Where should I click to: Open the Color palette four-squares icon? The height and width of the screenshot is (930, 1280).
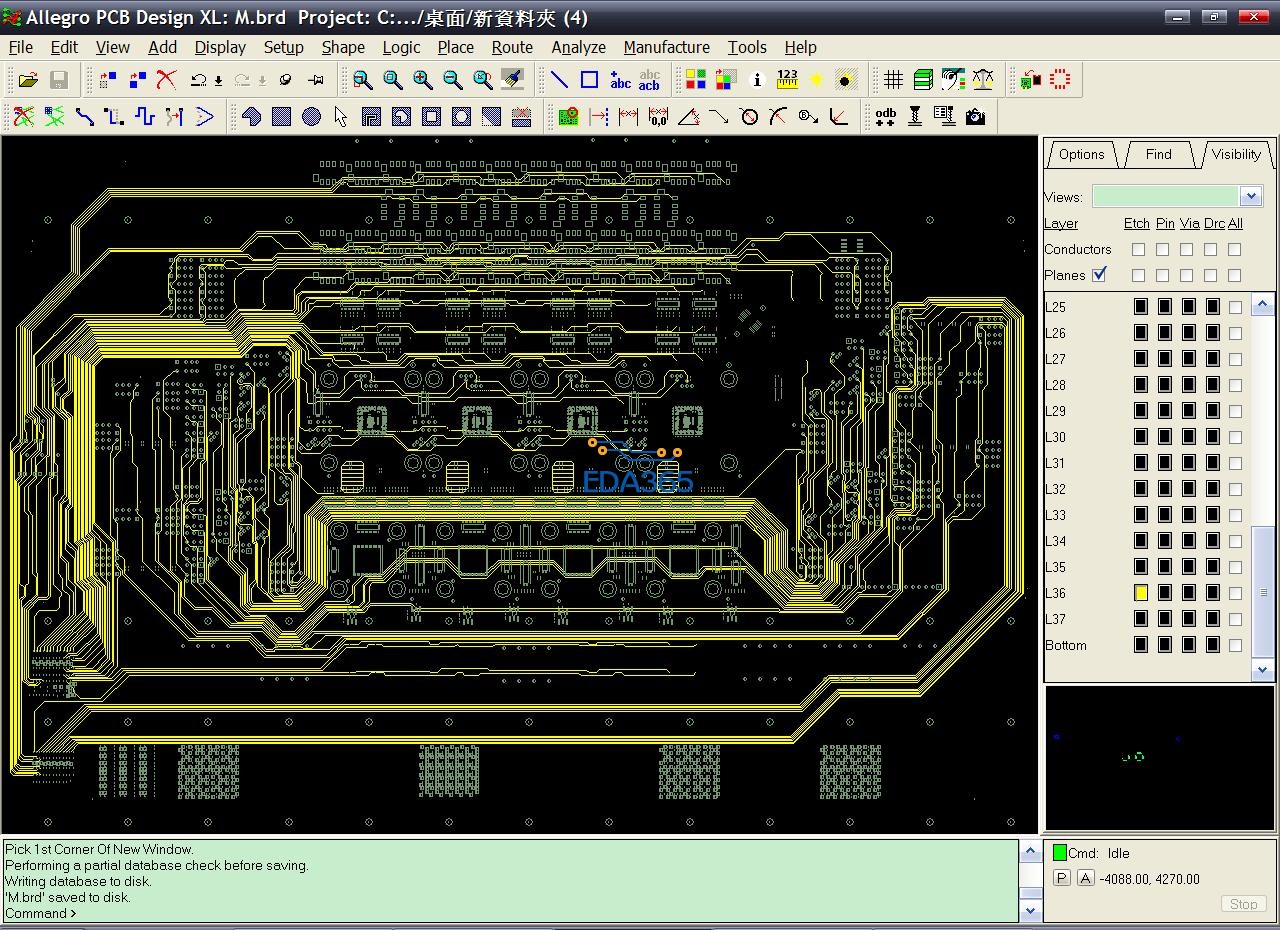click(x=696, y=80)
